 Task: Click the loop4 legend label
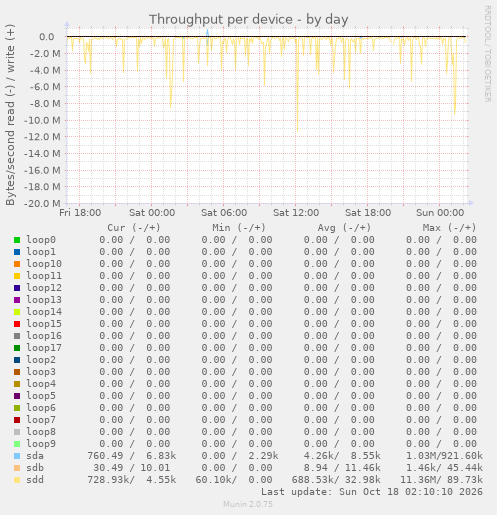(41, 384)
